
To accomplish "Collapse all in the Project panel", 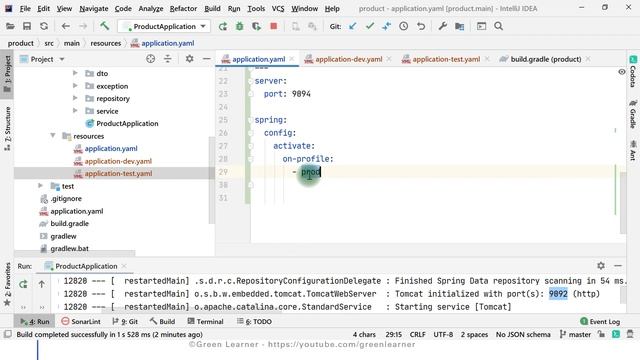I will click(x=168, y=59).
